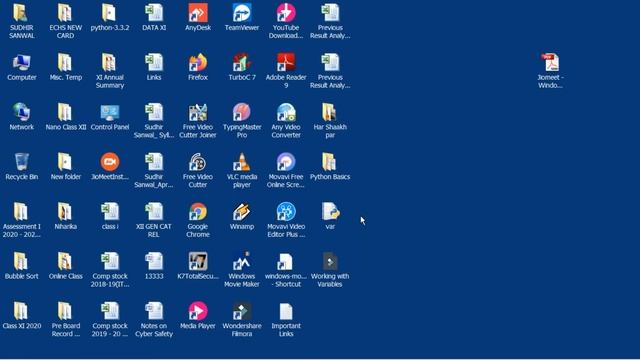Click the K7TotalSecurity shortcut
This screenshot has height=360, width=640.
coord(198,262)
